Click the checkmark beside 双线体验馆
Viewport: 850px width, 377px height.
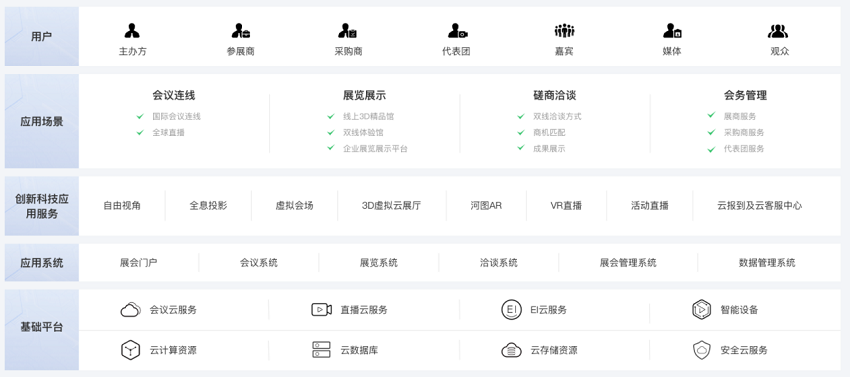331,132
